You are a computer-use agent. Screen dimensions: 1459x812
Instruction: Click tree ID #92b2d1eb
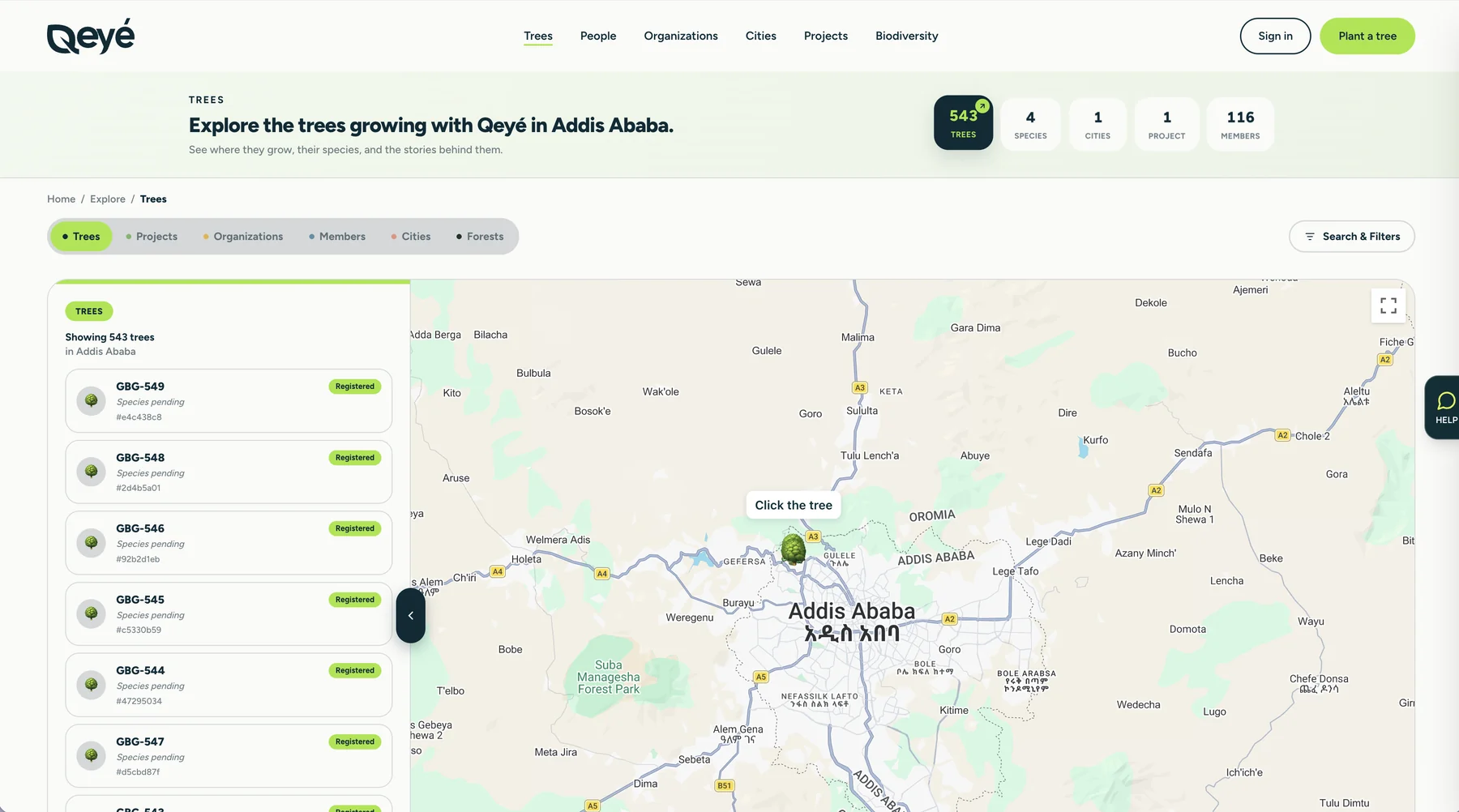coord(138,559)
